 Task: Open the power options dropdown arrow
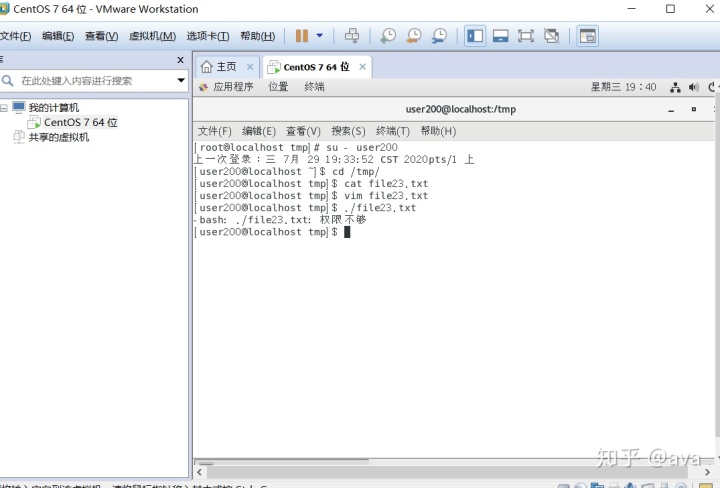coord(320,35)
